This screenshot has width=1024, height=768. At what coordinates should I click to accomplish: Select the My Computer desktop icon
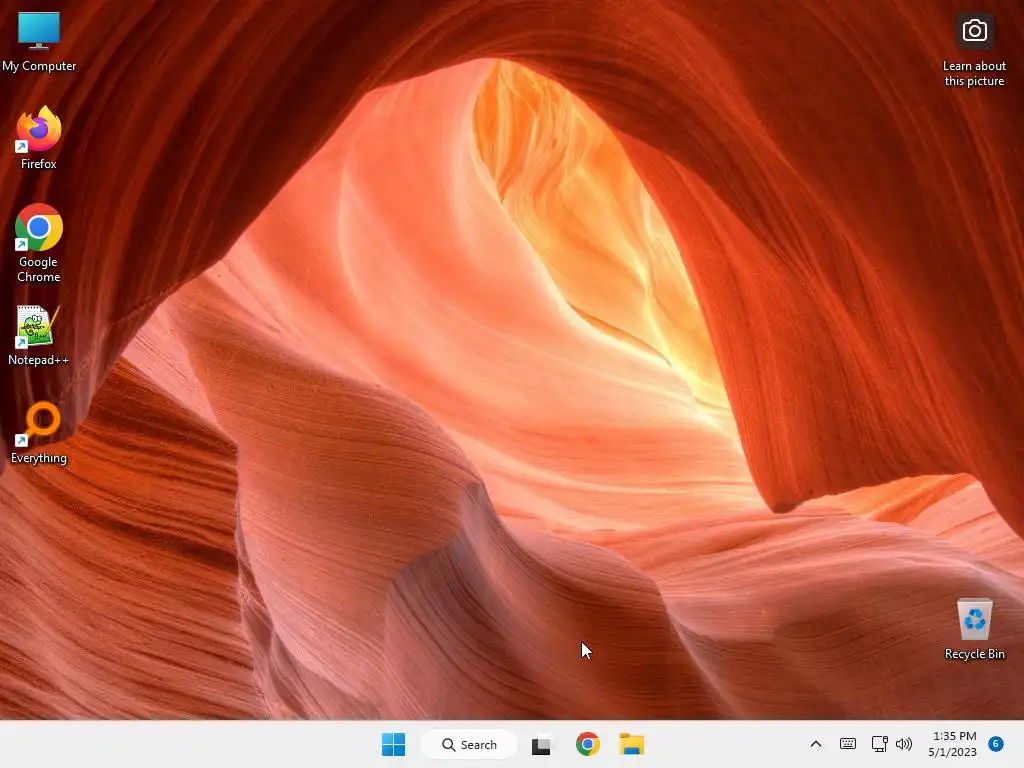pos(39,40)
